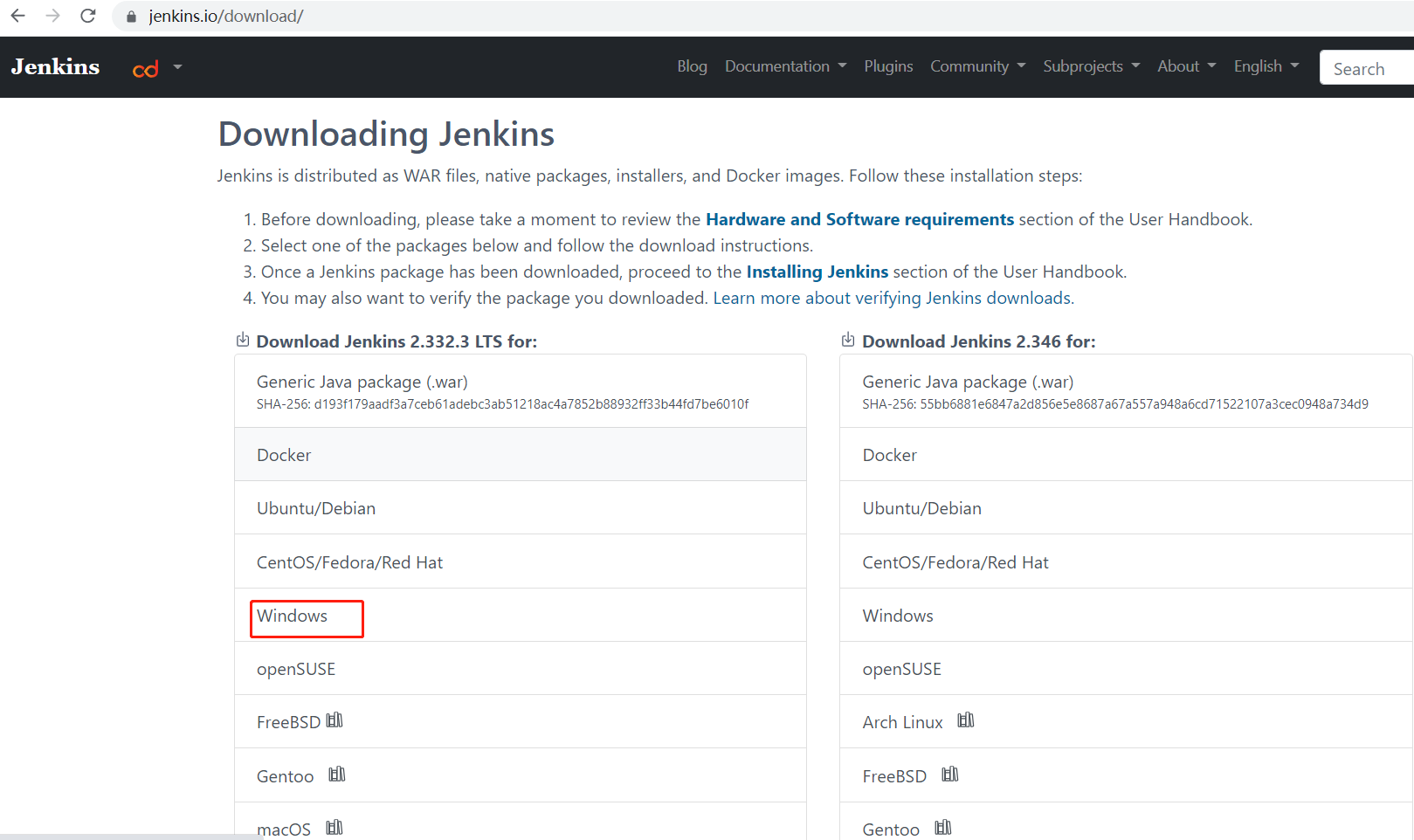The height and width of the screenshot is (840, 1414).
Task: Expand the Subprojects dropdown
Action: click(1091, 66)
